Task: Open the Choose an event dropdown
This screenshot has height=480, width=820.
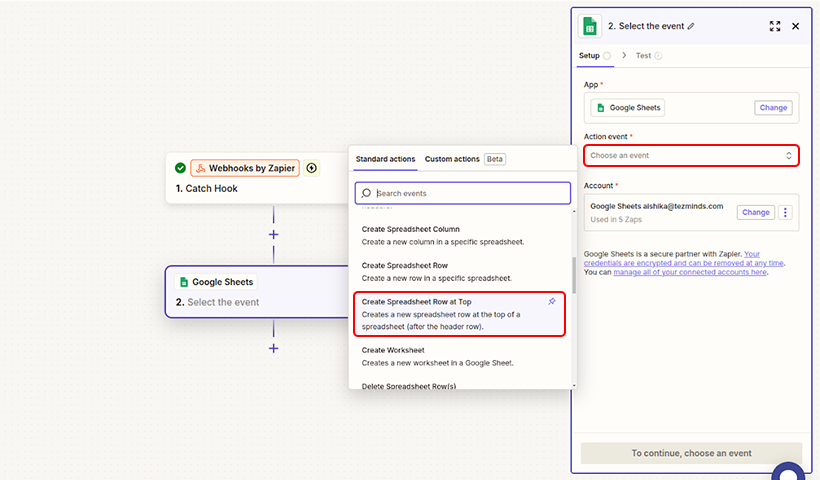Action: click(691, 155)
